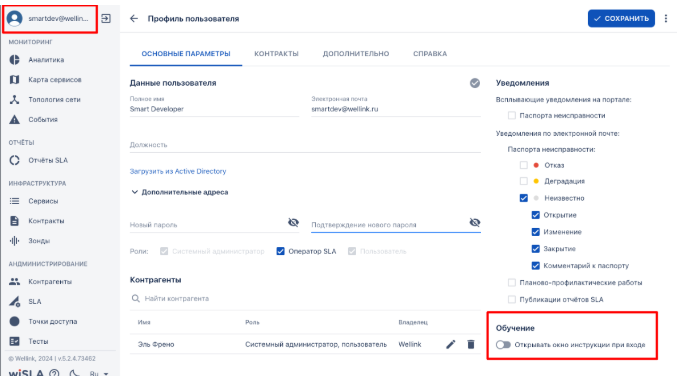Uncheck the Закрытие checkbox
The width and height of the screenshot is (677, 376).
coord(535,249)
